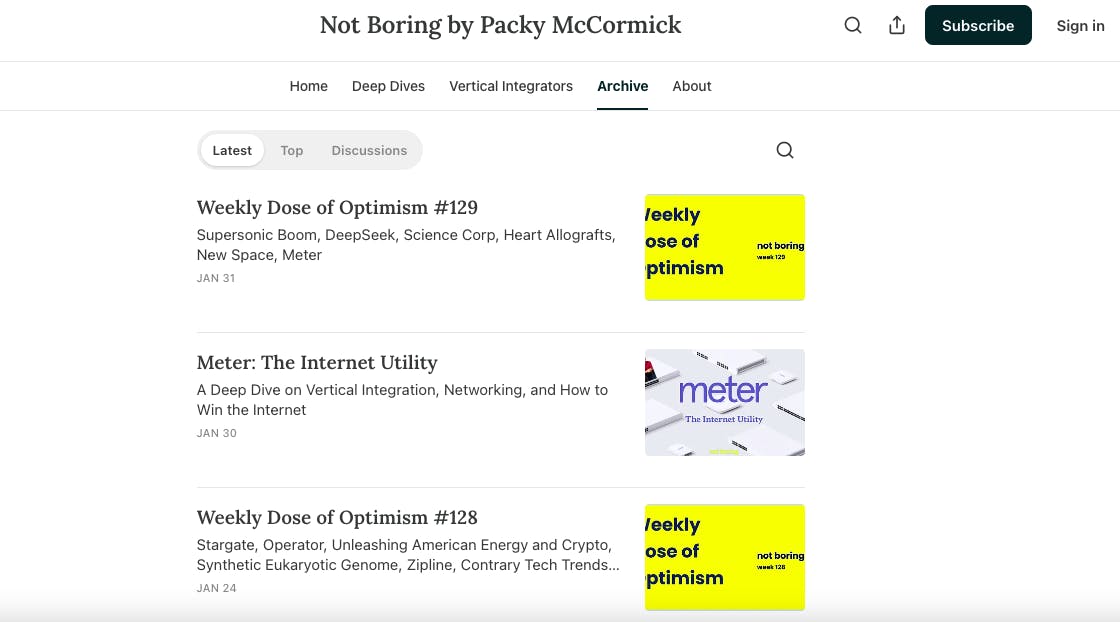This screenshot has height=622, width=1120.
Task: Click the Sign in link
Action: coord(1080,26)
